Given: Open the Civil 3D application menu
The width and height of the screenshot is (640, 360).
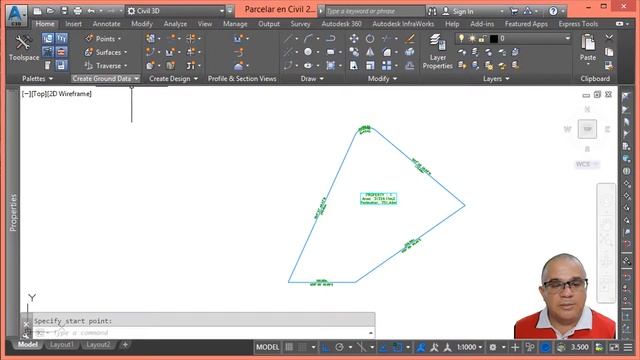Looking at the screenshot, I should [x=16, y=15].
